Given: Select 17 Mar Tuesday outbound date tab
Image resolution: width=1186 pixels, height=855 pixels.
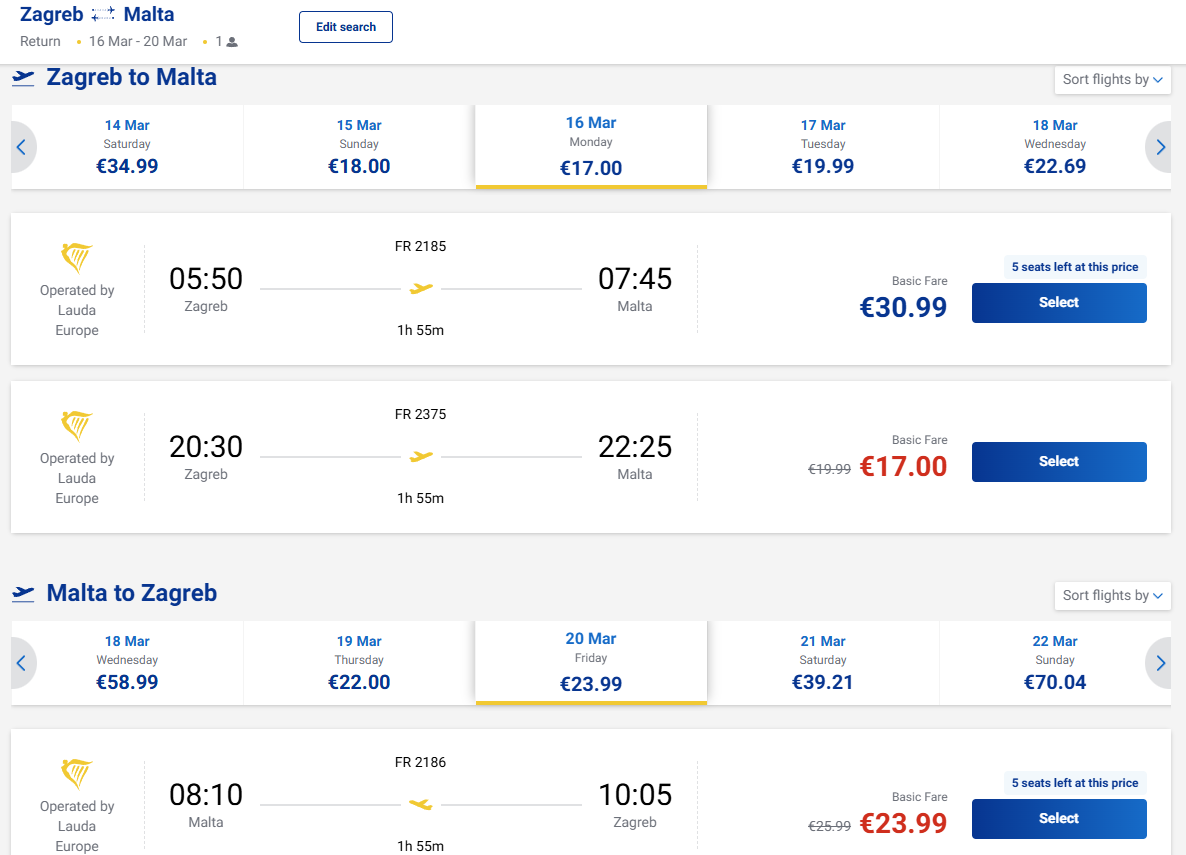Looking at the screenshot, I should pos(823,146).
